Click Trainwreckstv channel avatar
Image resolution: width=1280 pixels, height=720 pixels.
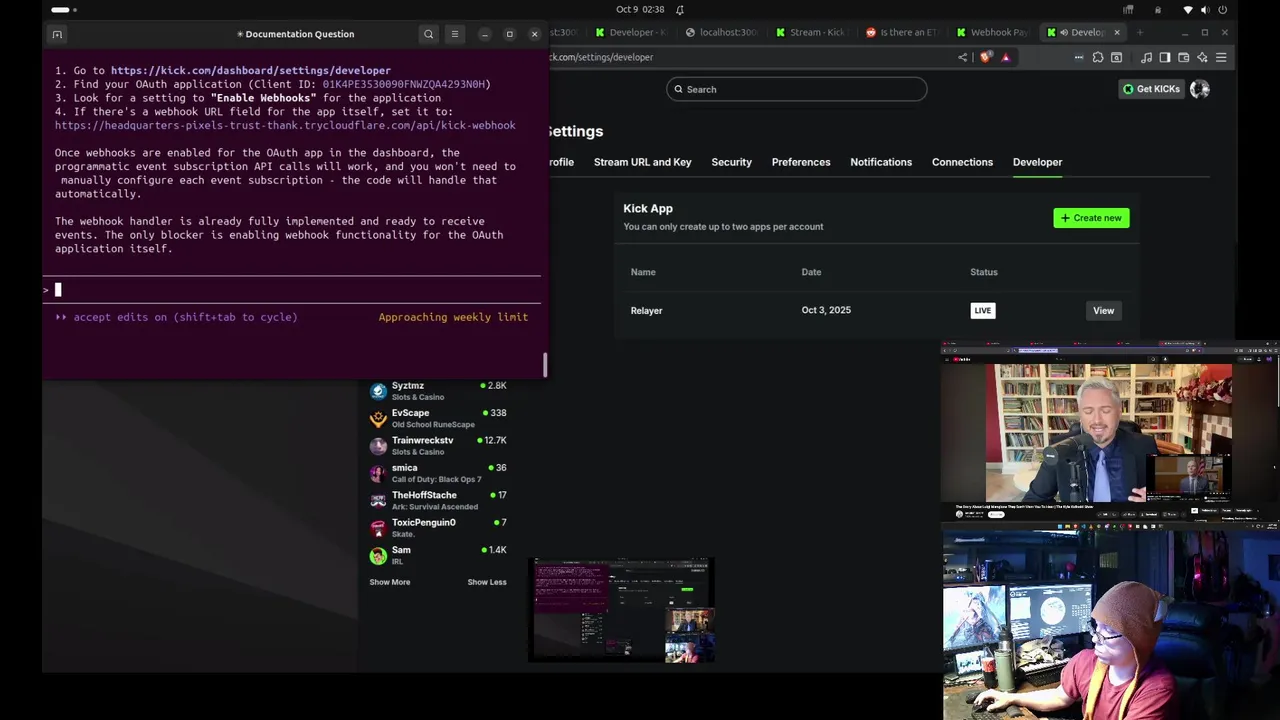(x=378, y=446)
